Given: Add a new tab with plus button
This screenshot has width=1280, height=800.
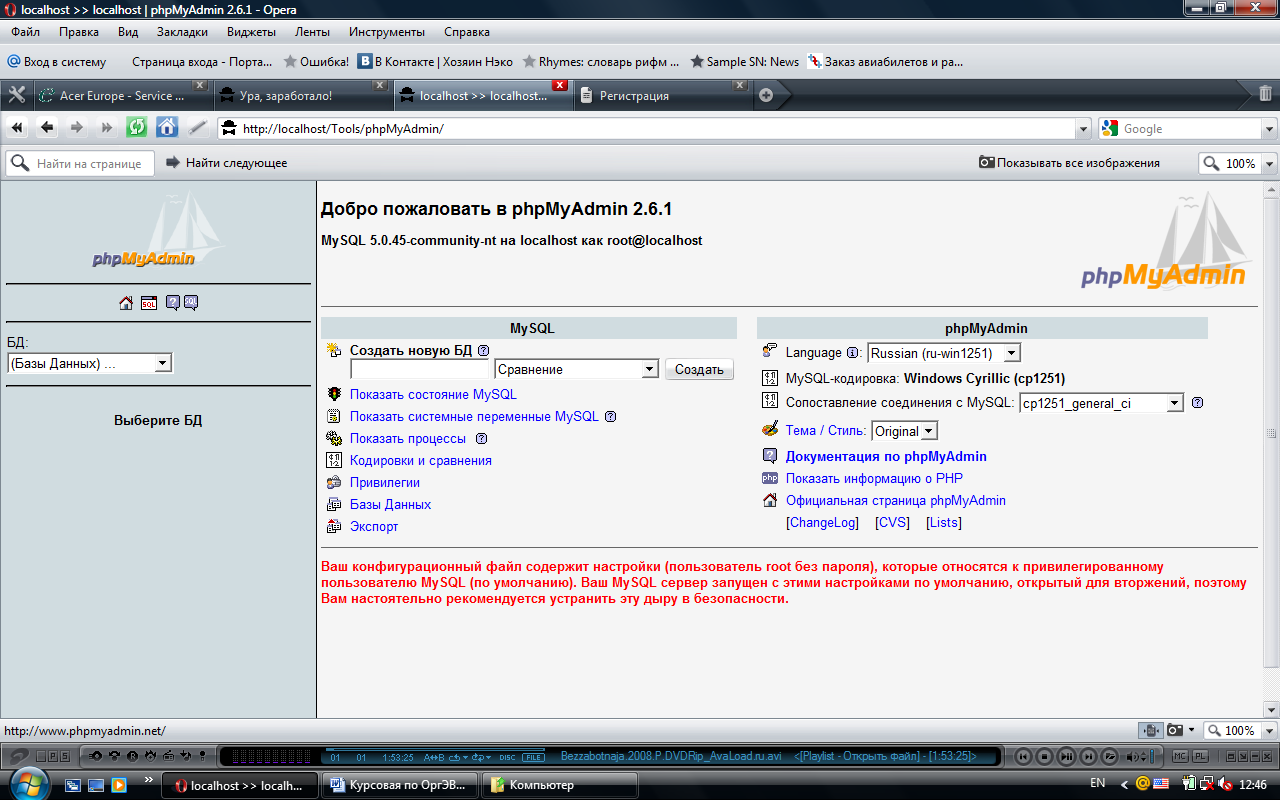Looking at the screenshot, I should point(766,95).
